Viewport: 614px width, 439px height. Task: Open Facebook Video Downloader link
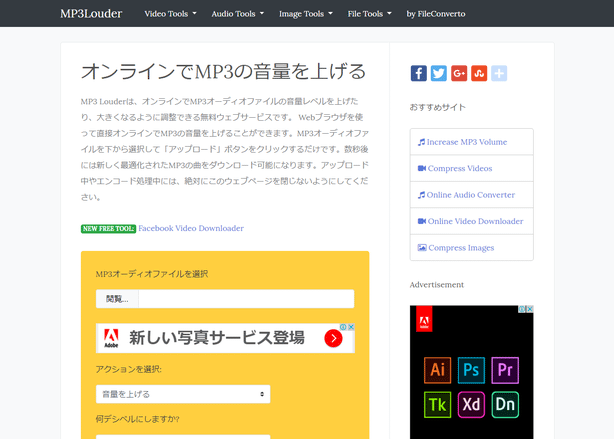pyautogui.click(x=191, y=228)
